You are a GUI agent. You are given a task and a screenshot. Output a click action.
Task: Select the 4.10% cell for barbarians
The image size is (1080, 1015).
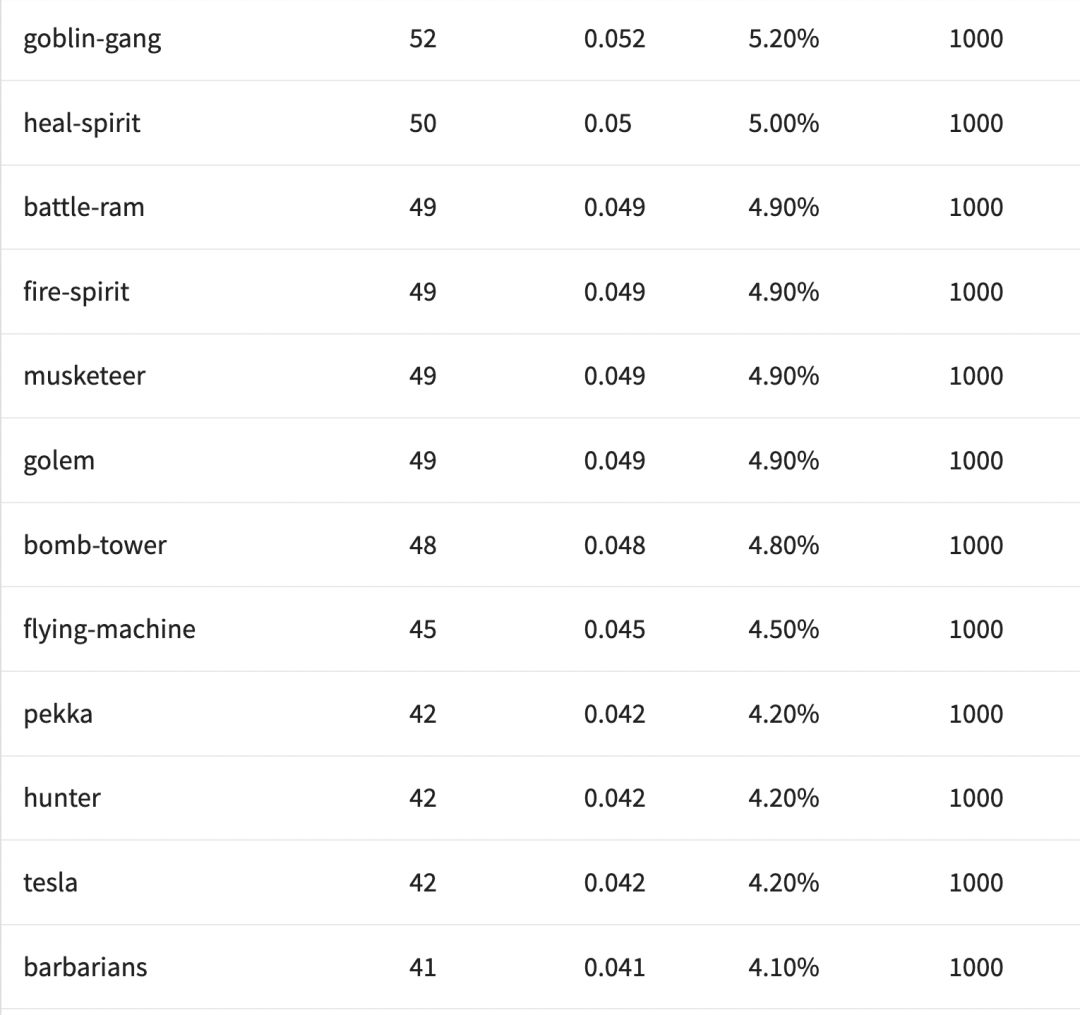click(x=783, y=967)
